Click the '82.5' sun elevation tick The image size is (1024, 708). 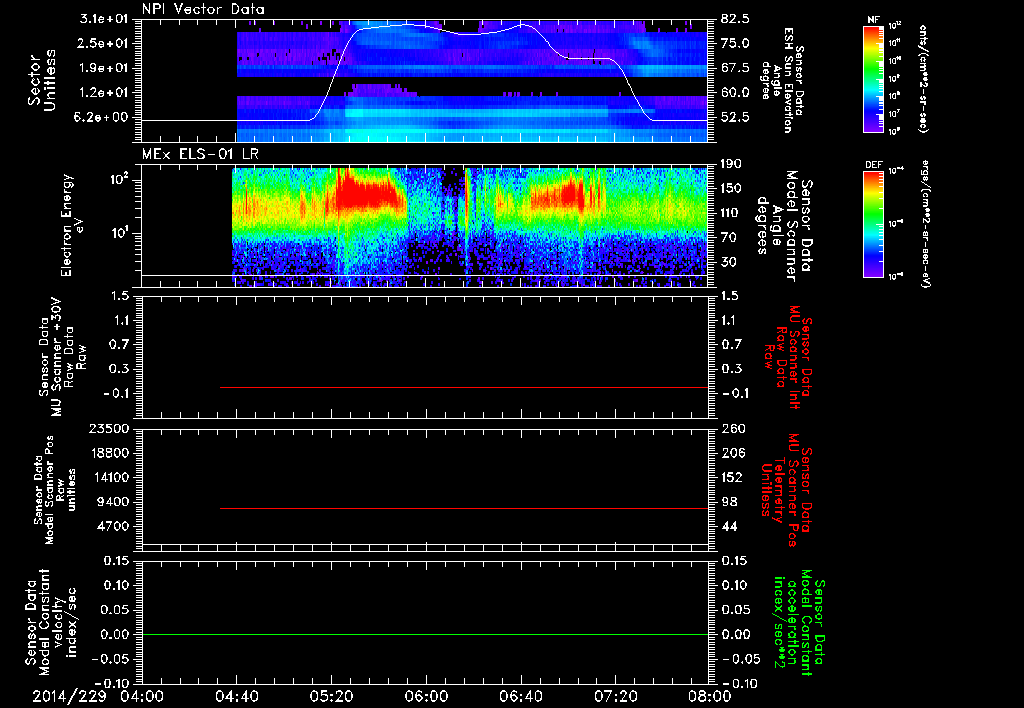(x=735, y=19)
